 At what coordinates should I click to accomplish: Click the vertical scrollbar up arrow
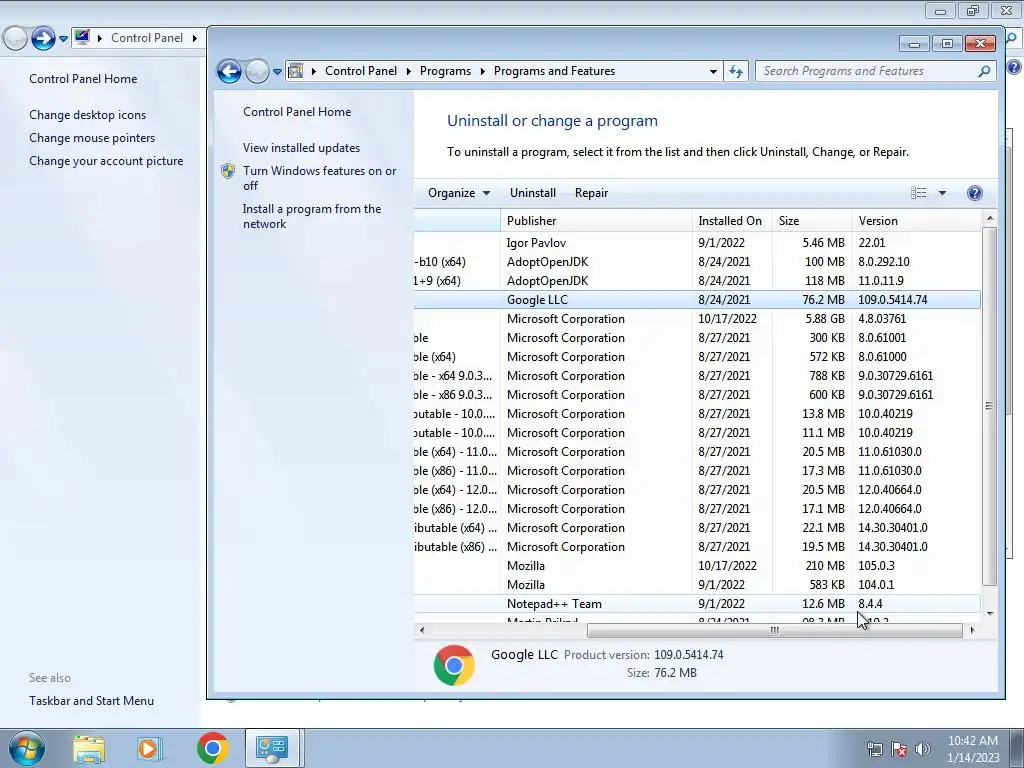coord(989,218)
